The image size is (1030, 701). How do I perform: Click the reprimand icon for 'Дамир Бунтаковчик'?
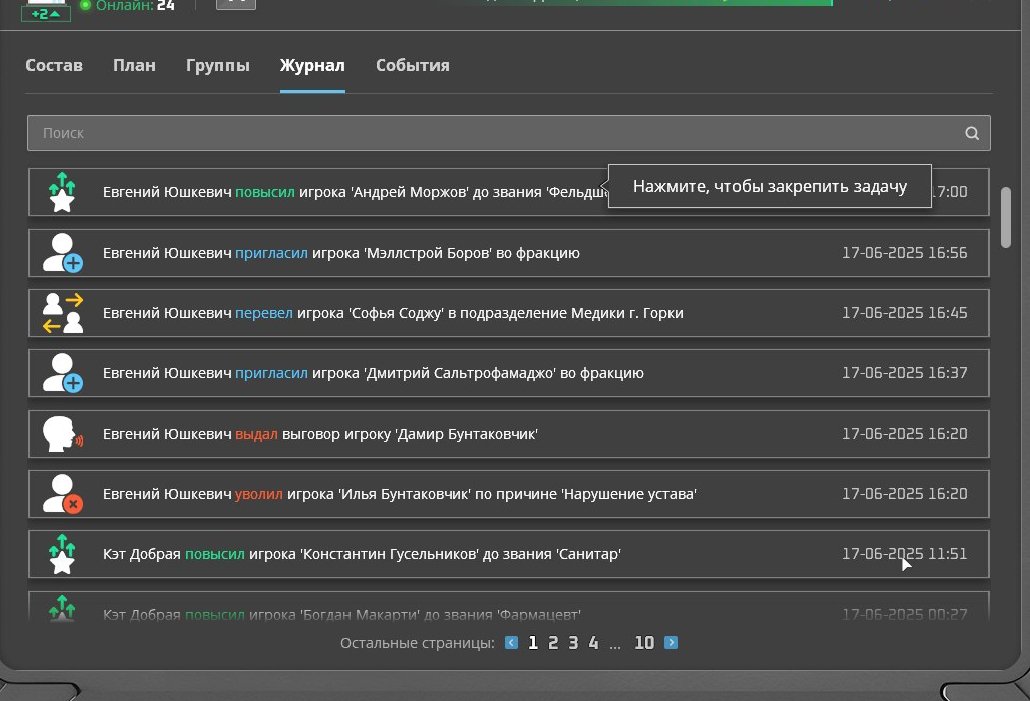coord(62,434)
